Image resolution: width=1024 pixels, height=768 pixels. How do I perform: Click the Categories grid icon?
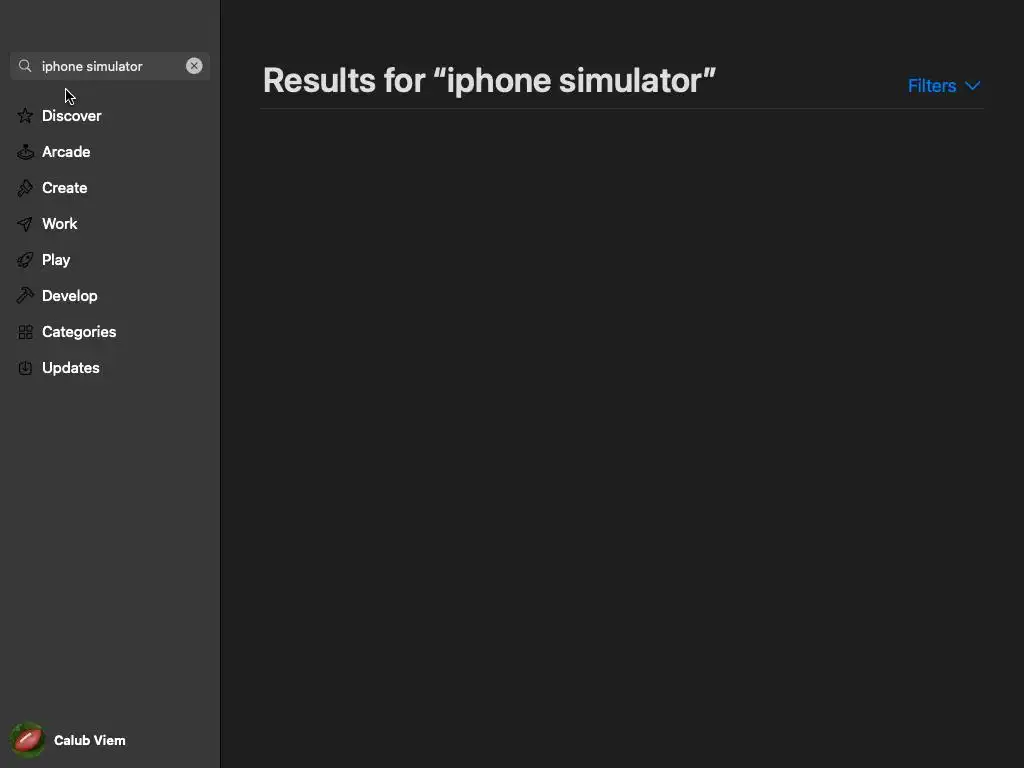[25, 332]
